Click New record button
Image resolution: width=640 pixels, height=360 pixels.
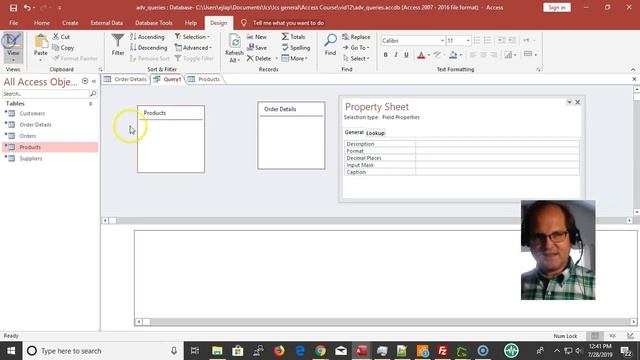[257, 37]
